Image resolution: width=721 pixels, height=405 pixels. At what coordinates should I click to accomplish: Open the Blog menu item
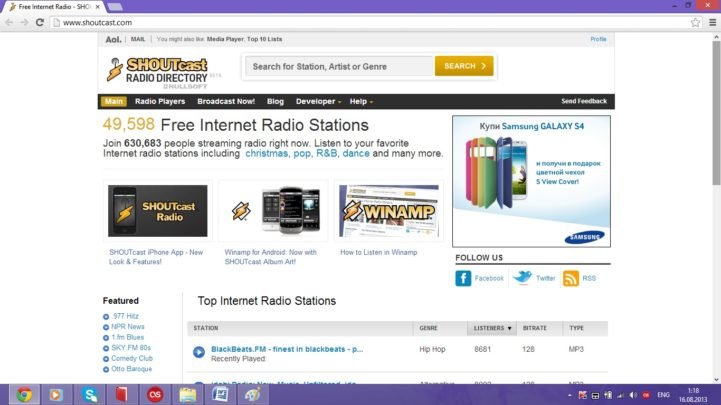275,101
